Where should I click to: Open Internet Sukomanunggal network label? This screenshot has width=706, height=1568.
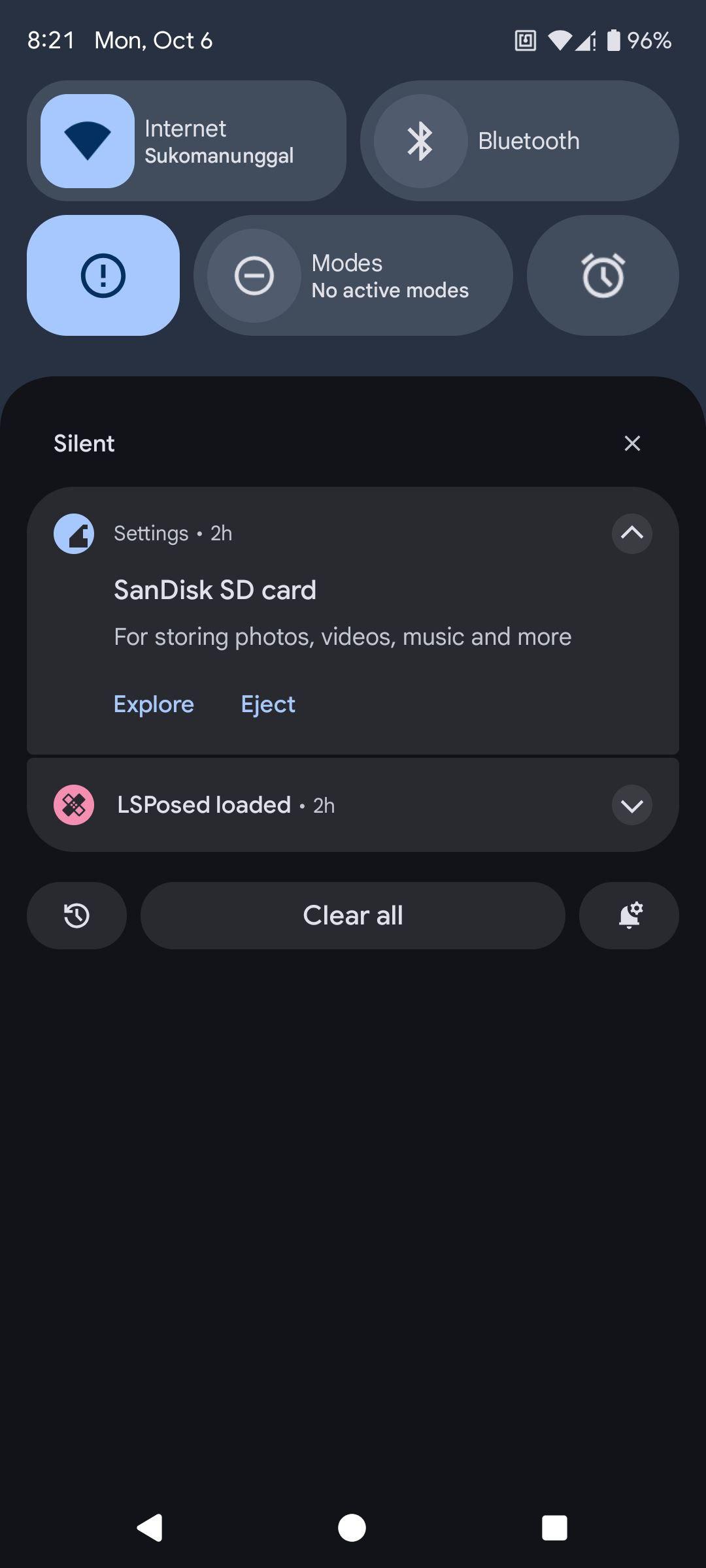(219, 142)
